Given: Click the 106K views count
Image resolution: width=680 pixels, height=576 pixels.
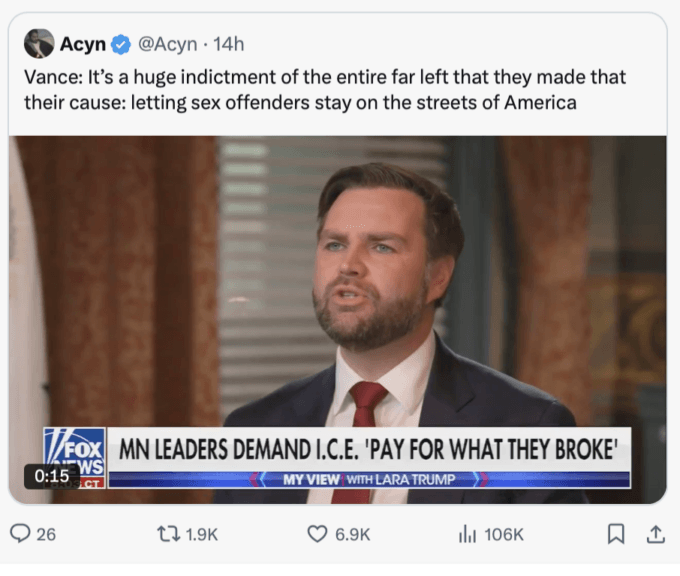Looking at the screenshot, I should (x=504, y=535).
